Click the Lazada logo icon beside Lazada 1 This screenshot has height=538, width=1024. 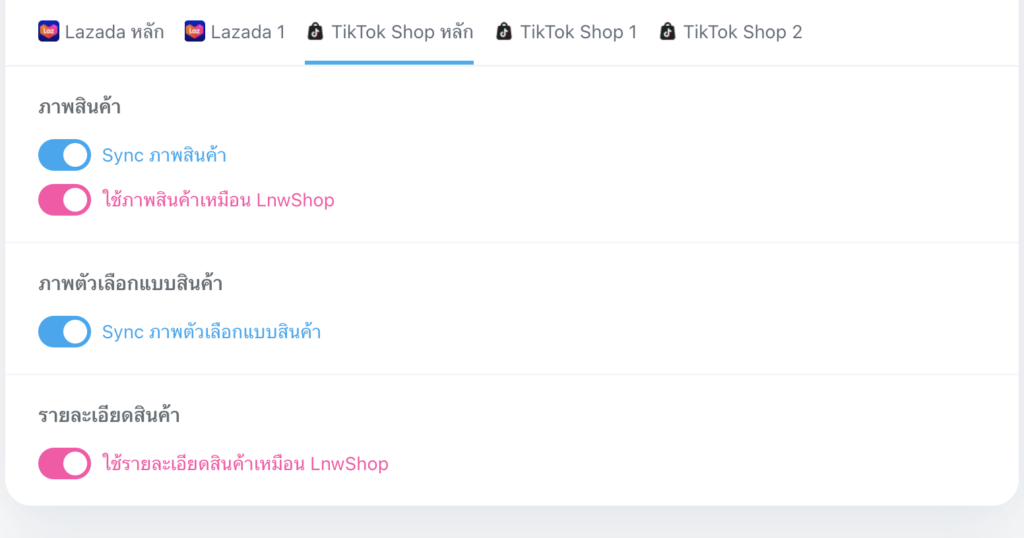[x=195, y=32]
